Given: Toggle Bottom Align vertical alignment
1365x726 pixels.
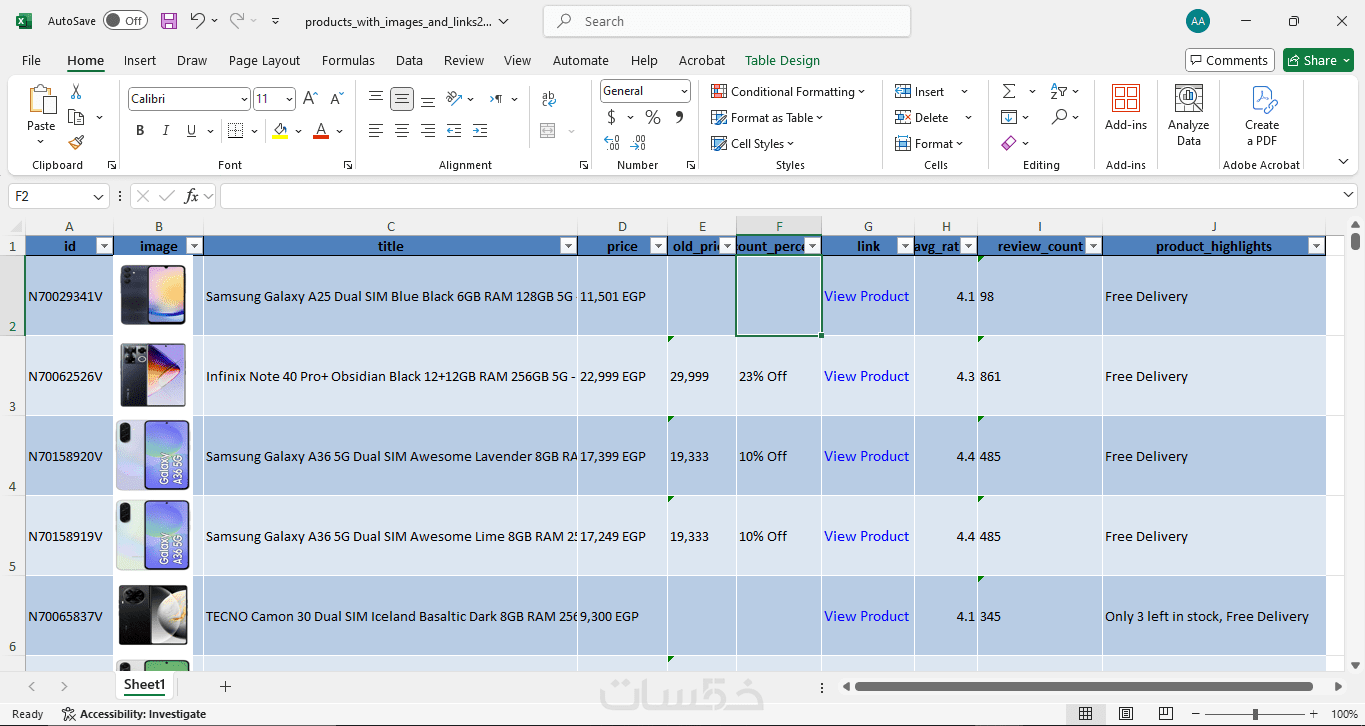Looking at the screenshot, I should (428, 99).
